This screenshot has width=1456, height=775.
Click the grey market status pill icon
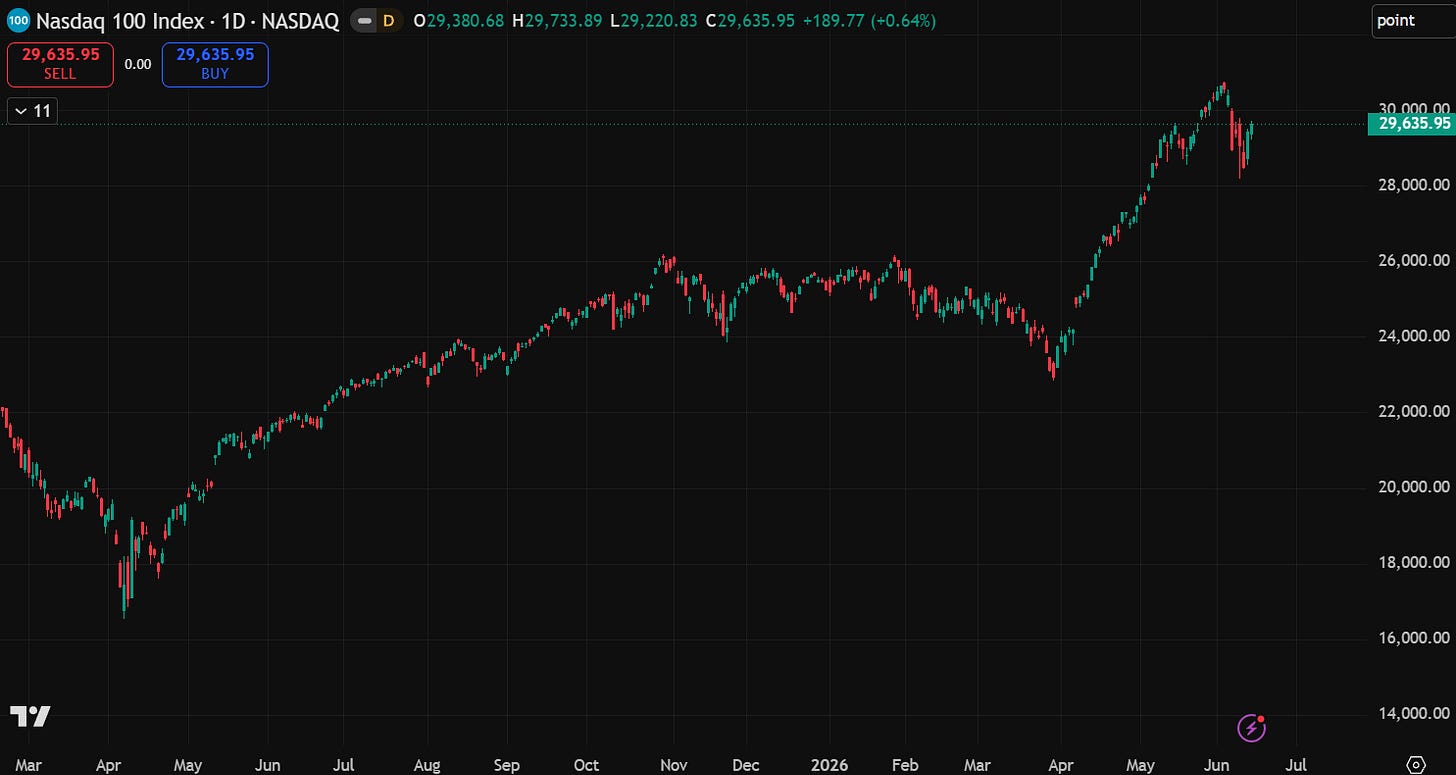click(x=365, y=20)
